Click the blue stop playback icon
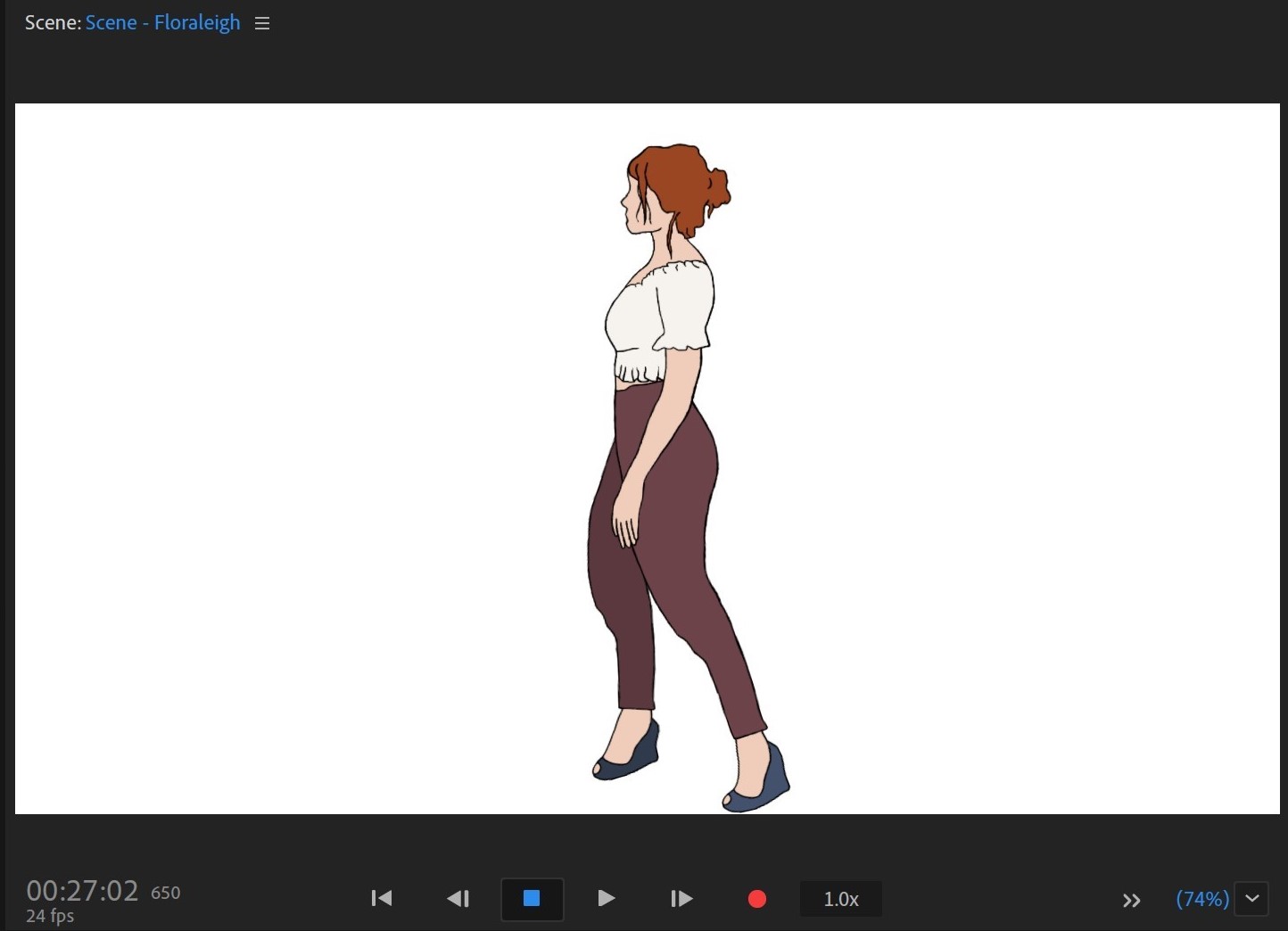This screenshot has width=1288, height=931. click(x=532, y=899)
